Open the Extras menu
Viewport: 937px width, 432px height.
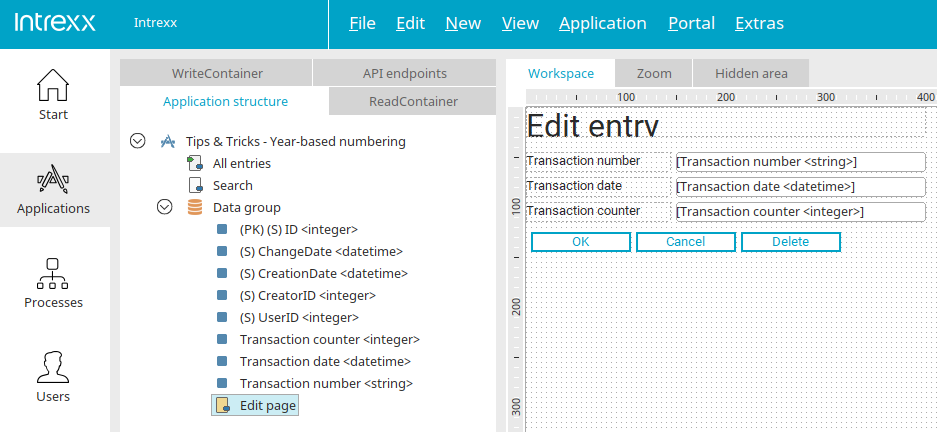coord(760,23)
